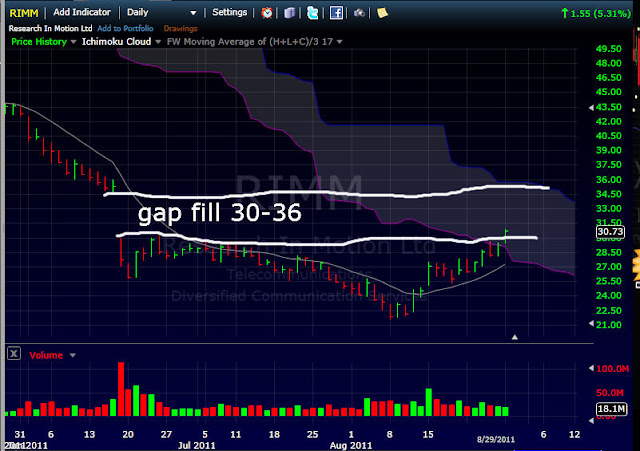640x451 pixels.
Task: Click the white triangle marker above Volume panel
Action: [x=515, y=337]
